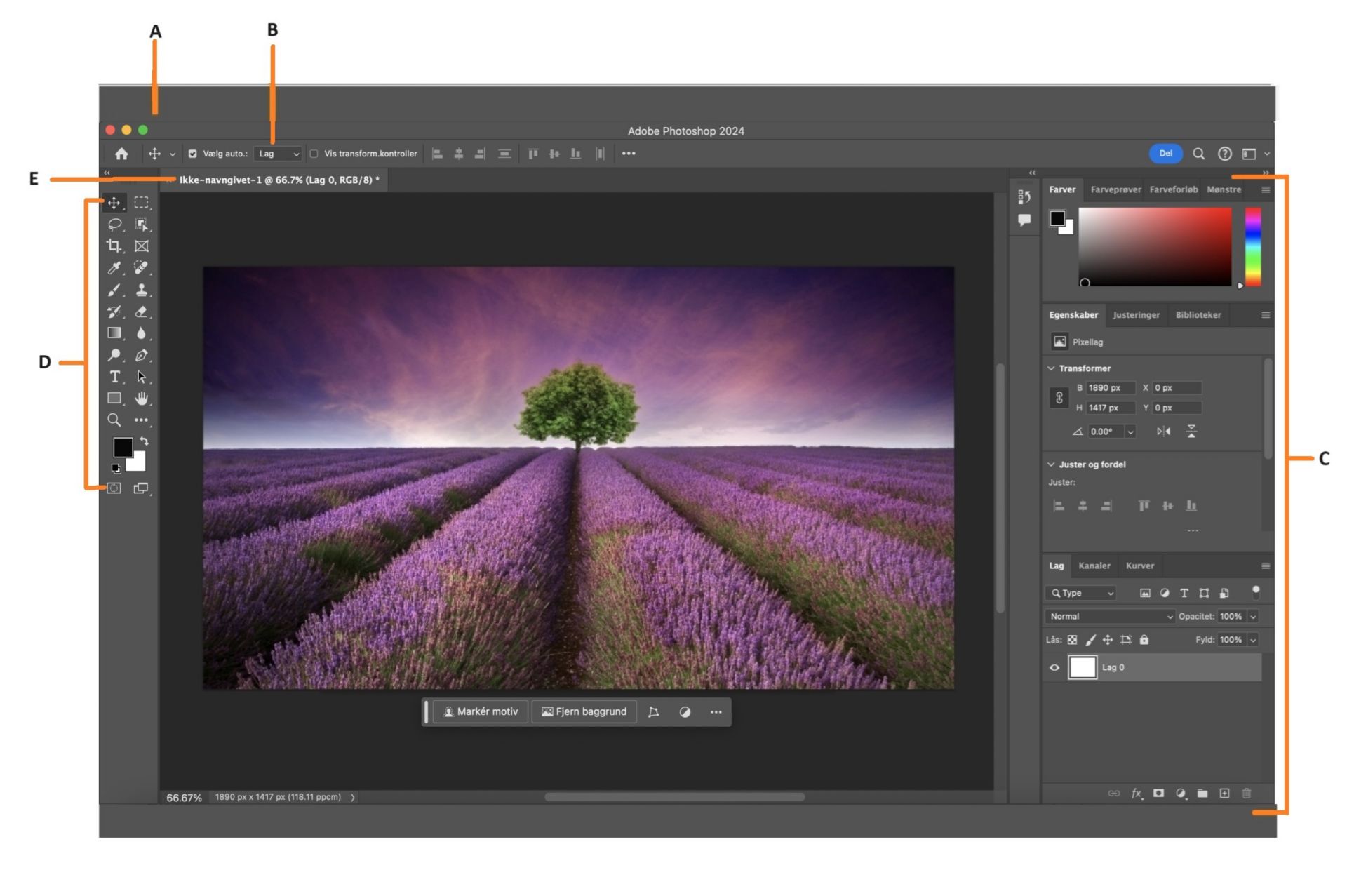The width and height of the screenshot is (1347, 896).
Task: Open the Justeringer tab
Action: tap(1137, 315)
